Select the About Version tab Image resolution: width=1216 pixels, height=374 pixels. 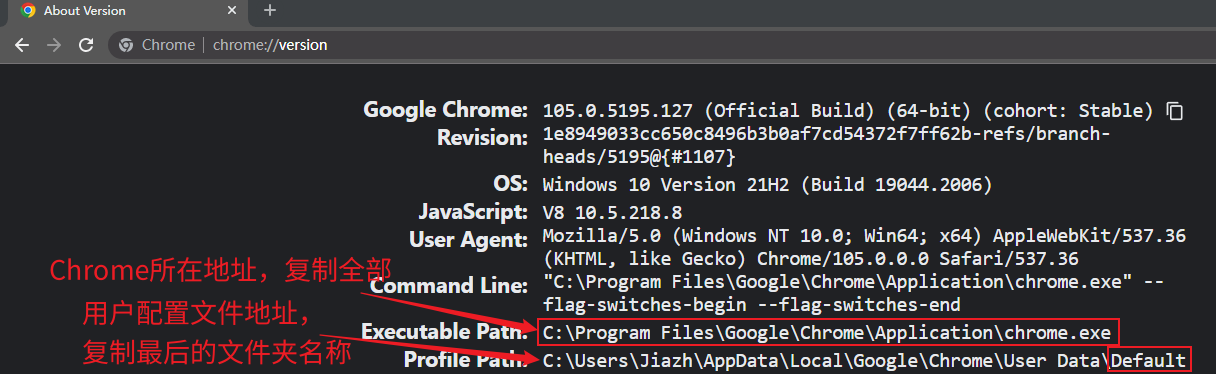[x=130, y=11]
